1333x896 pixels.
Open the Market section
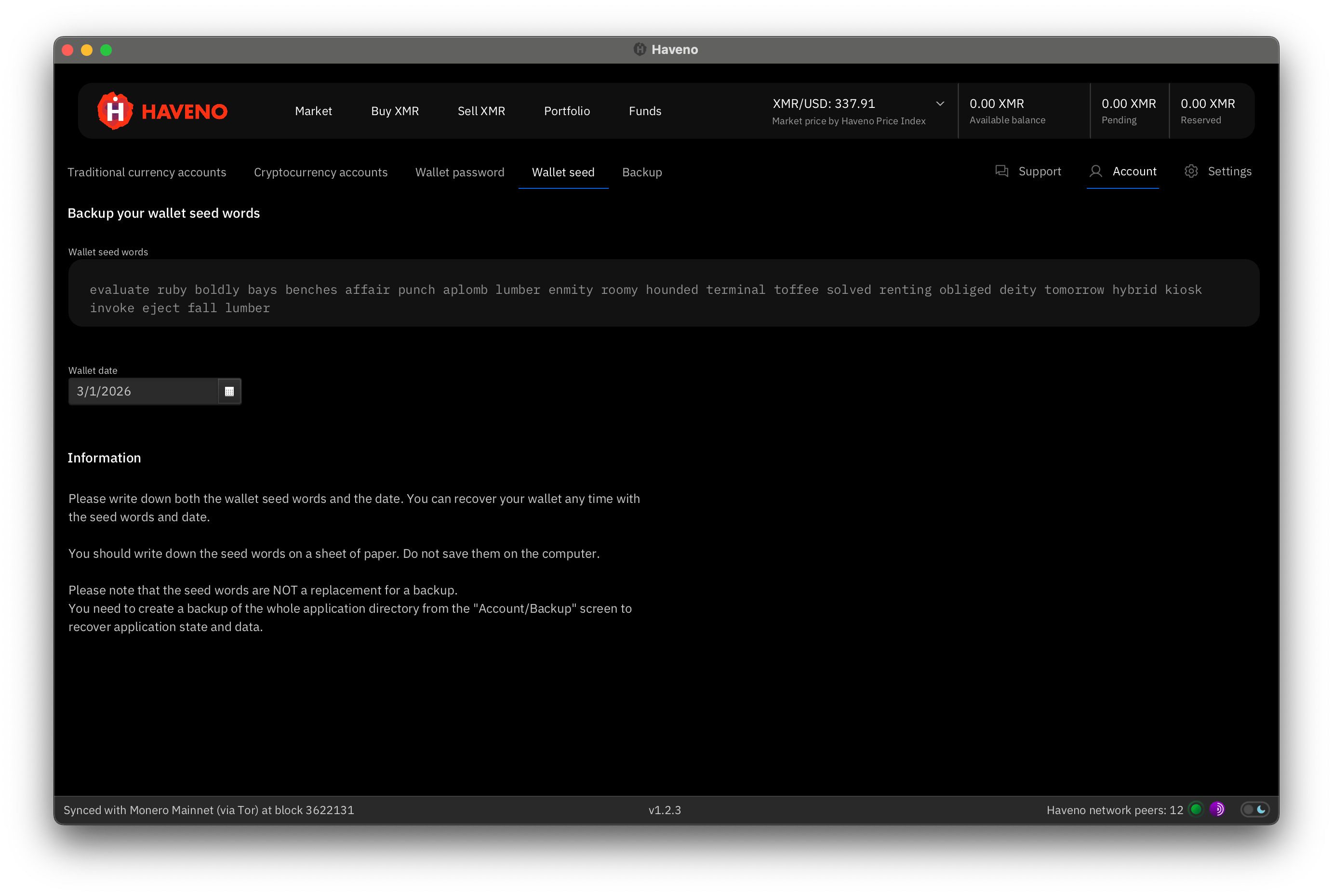pos(313,111)
